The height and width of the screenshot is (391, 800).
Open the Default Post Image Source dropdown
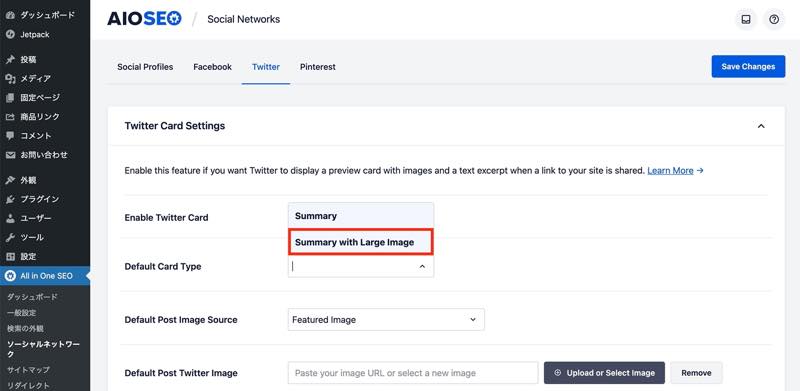click(x=386, y=320)
